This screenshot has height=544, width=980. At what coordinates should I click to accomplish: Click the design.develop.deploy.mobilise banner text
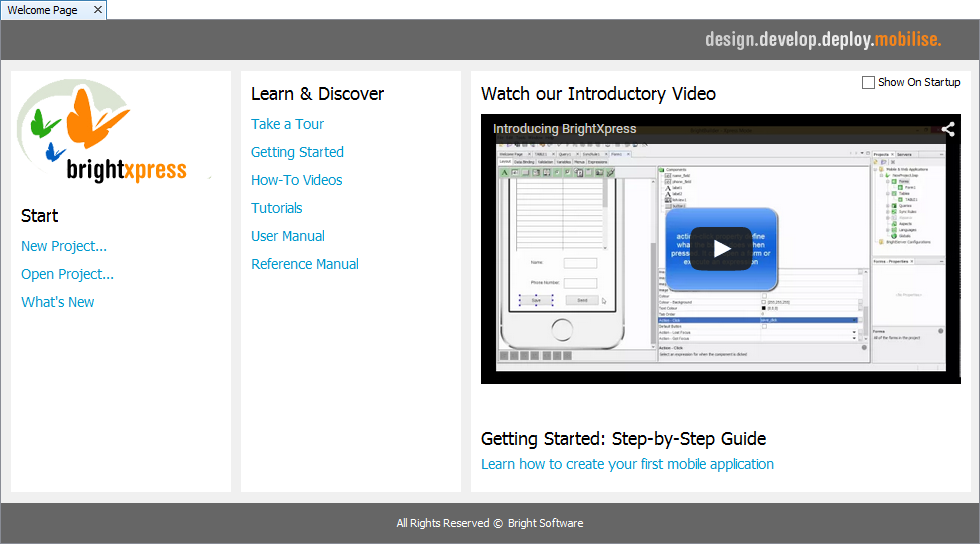tap(823, 40)
